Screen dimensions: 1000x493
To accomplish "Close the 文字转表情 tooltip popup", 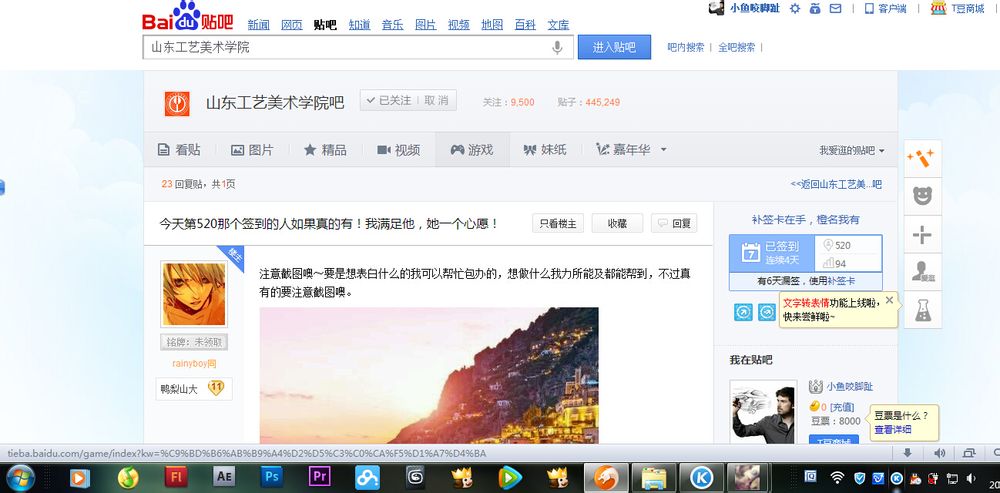I will [889, 300].
